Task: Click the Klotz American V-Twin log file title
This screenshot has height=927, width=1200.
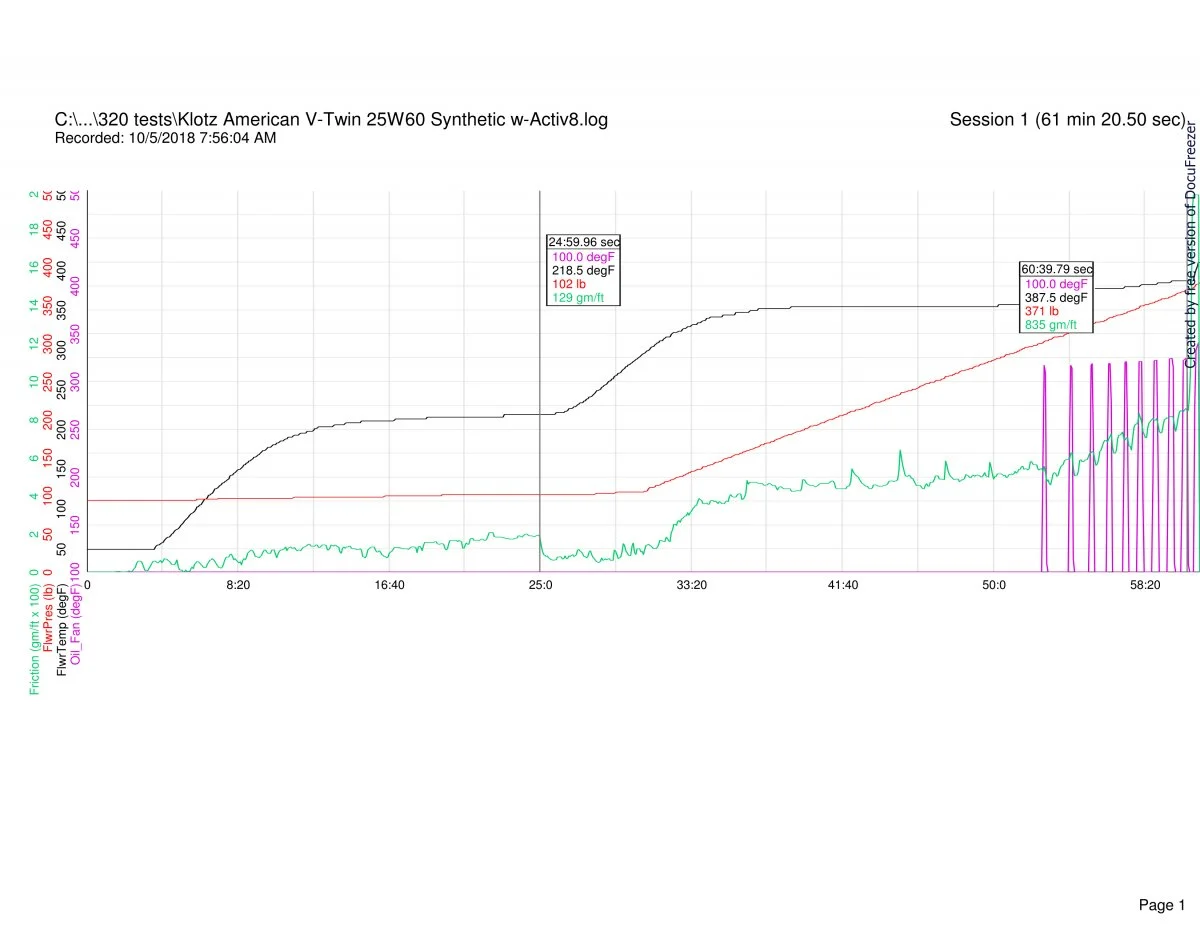Action: 331,120
